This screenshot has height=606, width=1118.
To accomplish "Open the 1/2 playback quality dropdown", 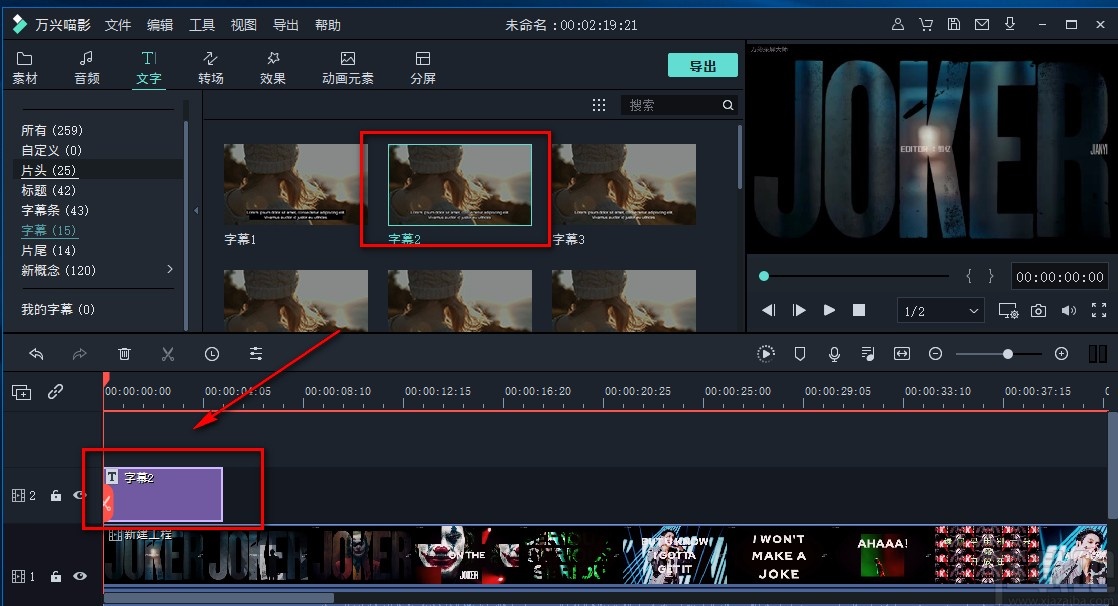I will (939, 310).
